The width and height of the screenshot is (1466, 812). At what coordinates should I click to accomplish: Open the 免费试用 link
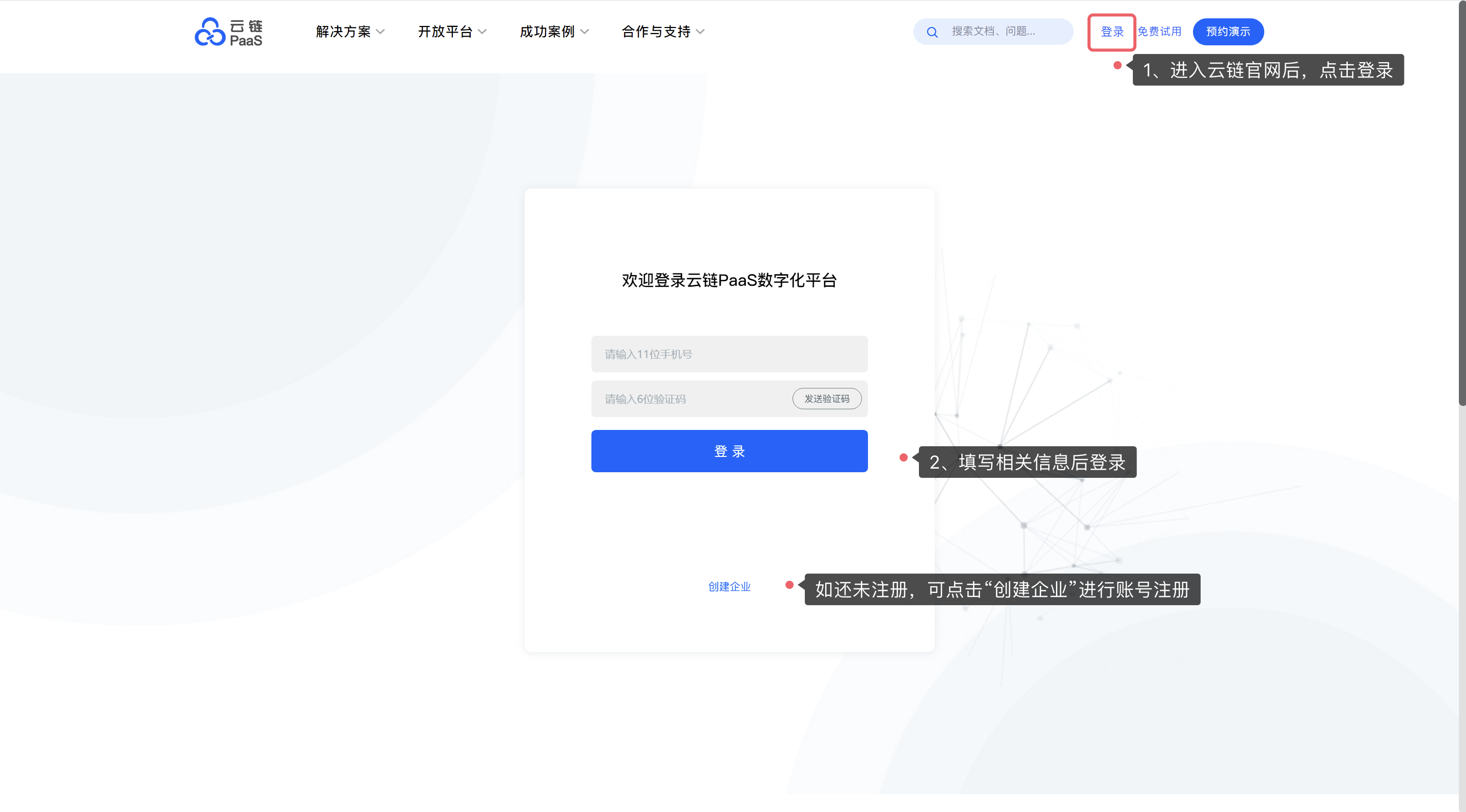click(1159, 32)
